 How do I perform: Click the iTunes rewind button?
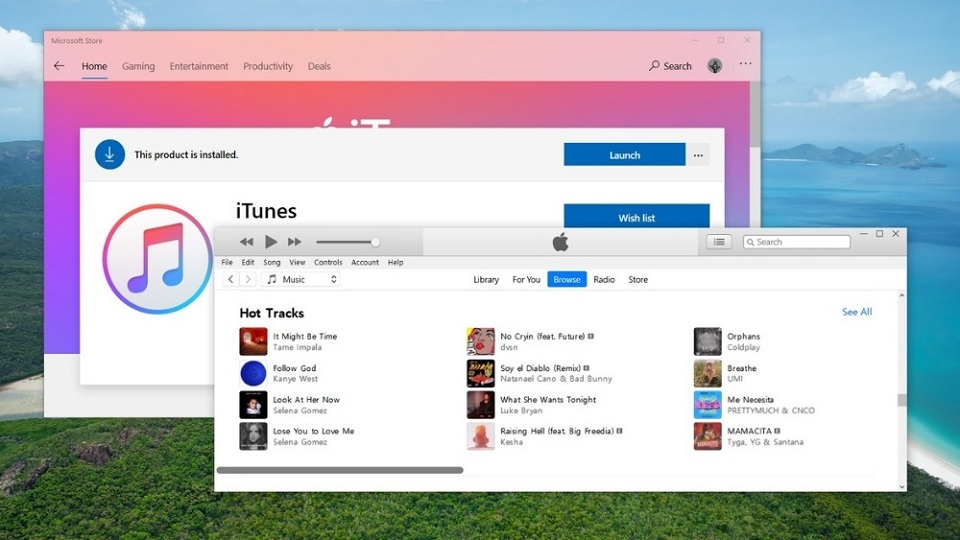coord(246,242)
